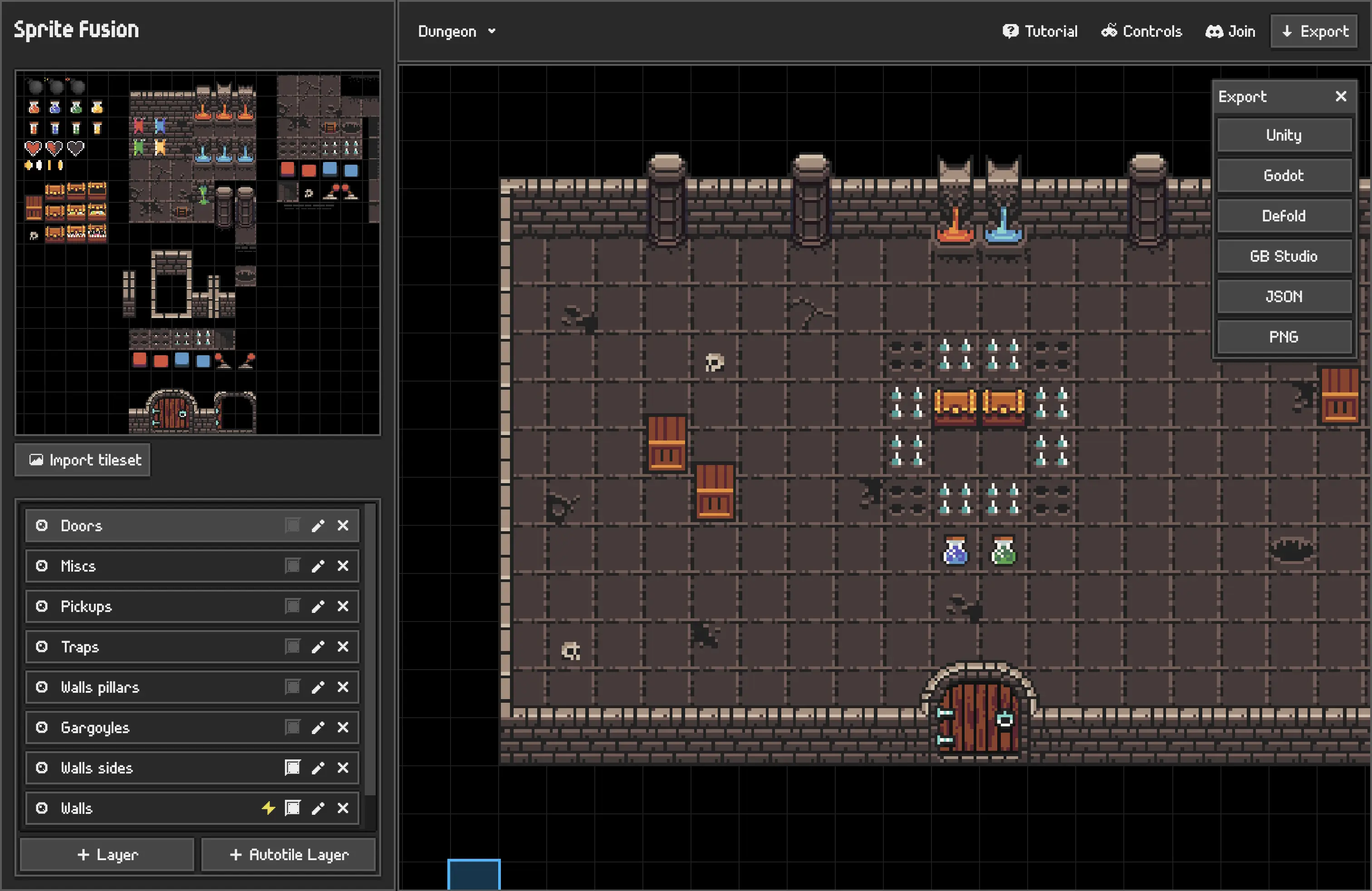Delete the Walls pillars layer
The image size is (1372, 891).
pos(343,686)
